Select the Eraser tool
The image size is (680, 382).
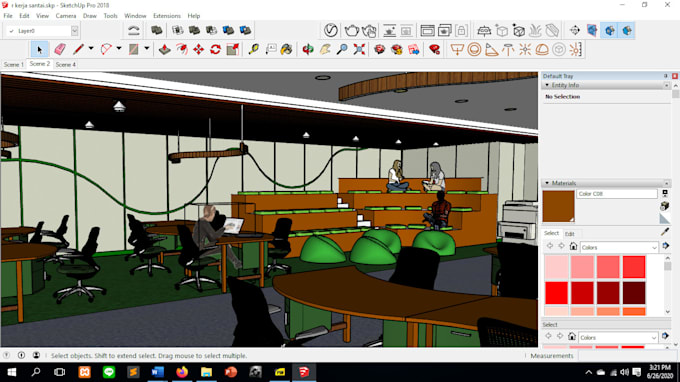[x=60, y=49]
